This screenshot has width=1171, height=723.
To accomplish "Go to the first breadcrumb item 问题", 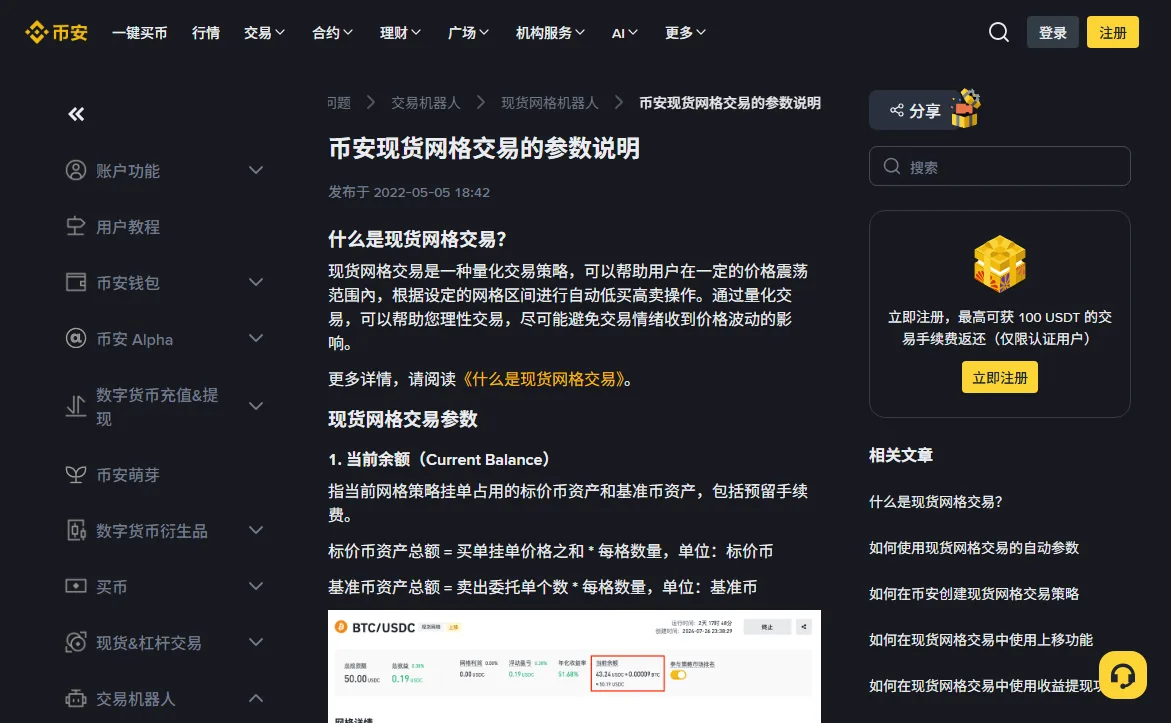I will pyautogui.click(x=338, y=103).
